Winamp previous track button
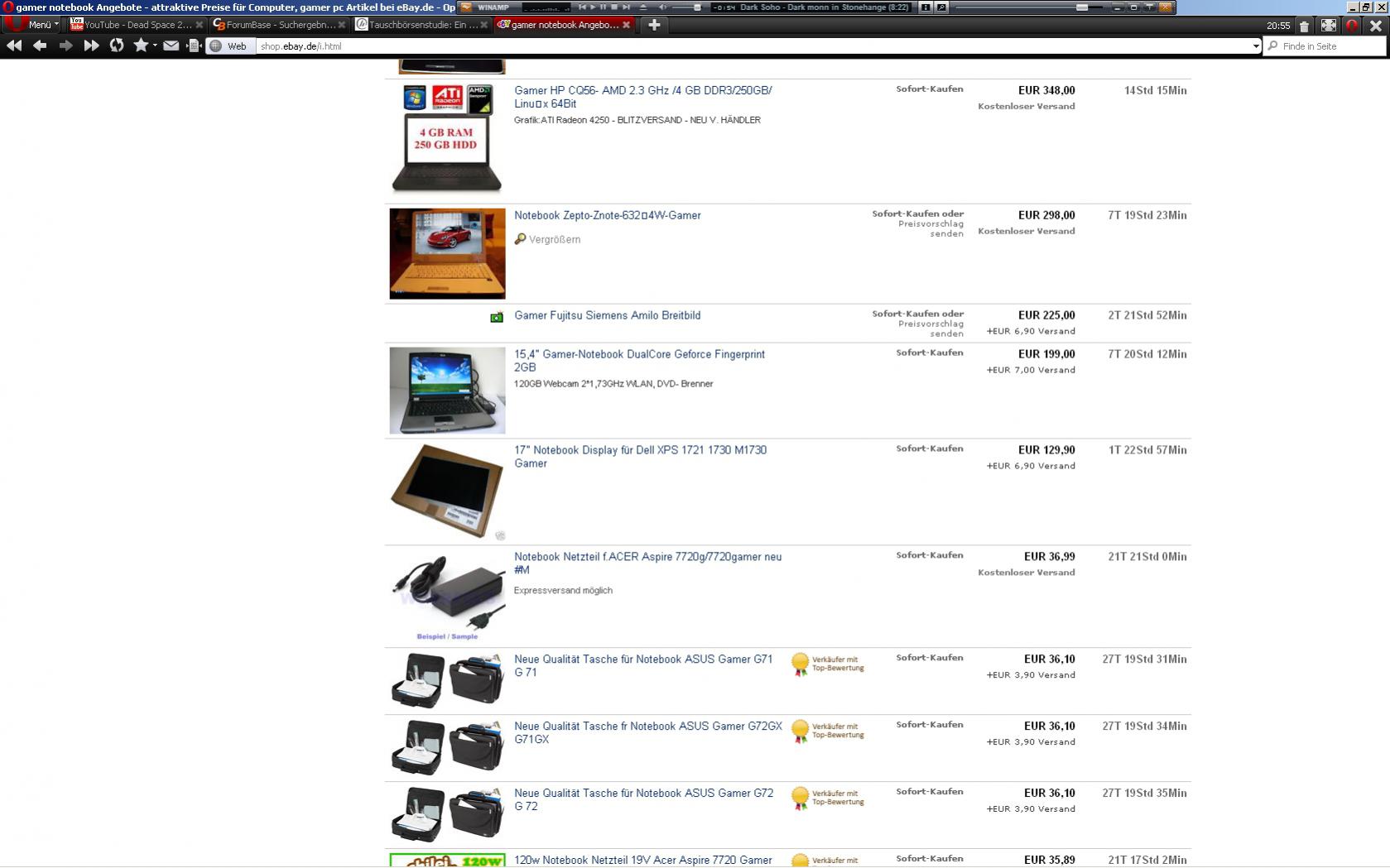 [x=582, y=7]
